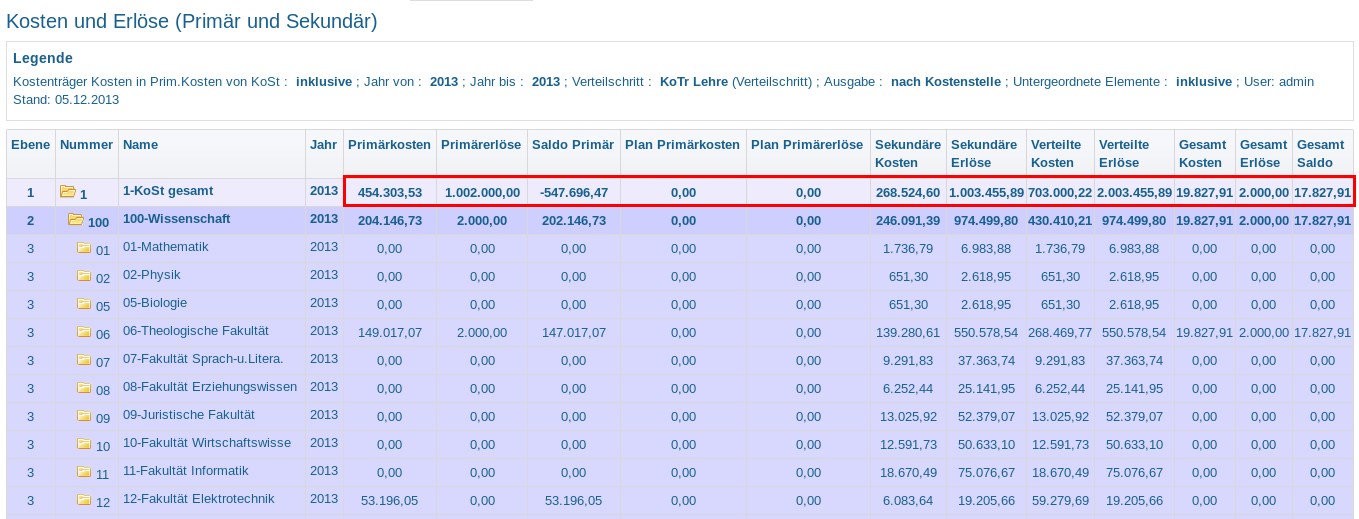The image size is (1359, 519).
Task: Open the 11-Fakultät Informatik link
Action: click(x=186, y=470)
